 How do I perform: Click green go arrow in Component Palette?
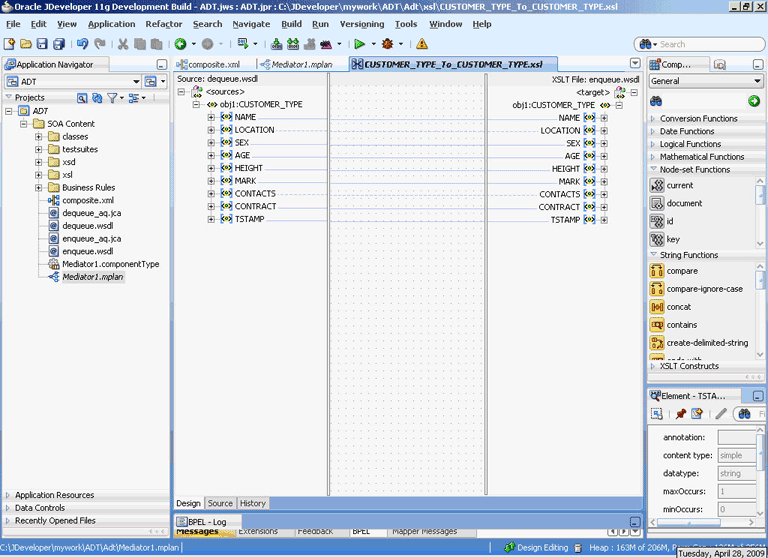point(754,101)
